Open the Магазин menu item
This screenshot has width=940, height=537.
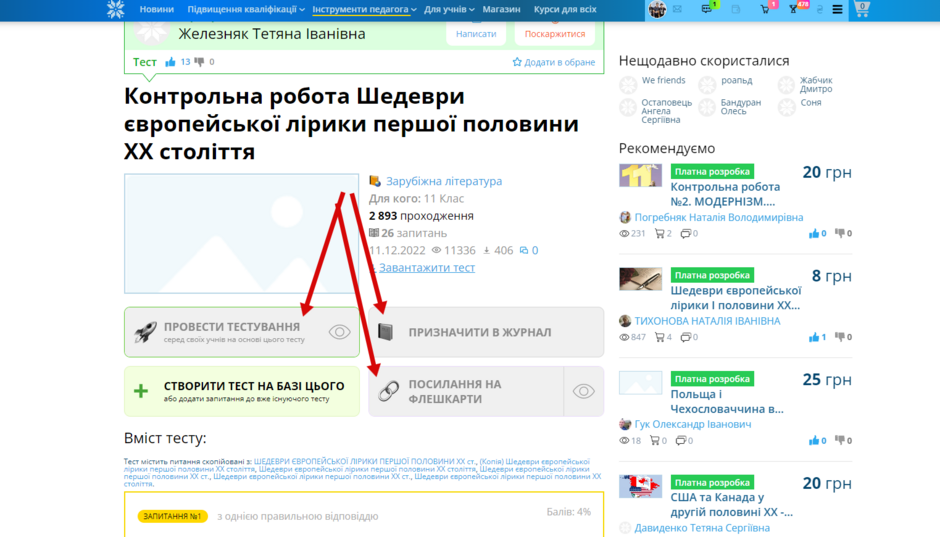[x=501, y=9]
